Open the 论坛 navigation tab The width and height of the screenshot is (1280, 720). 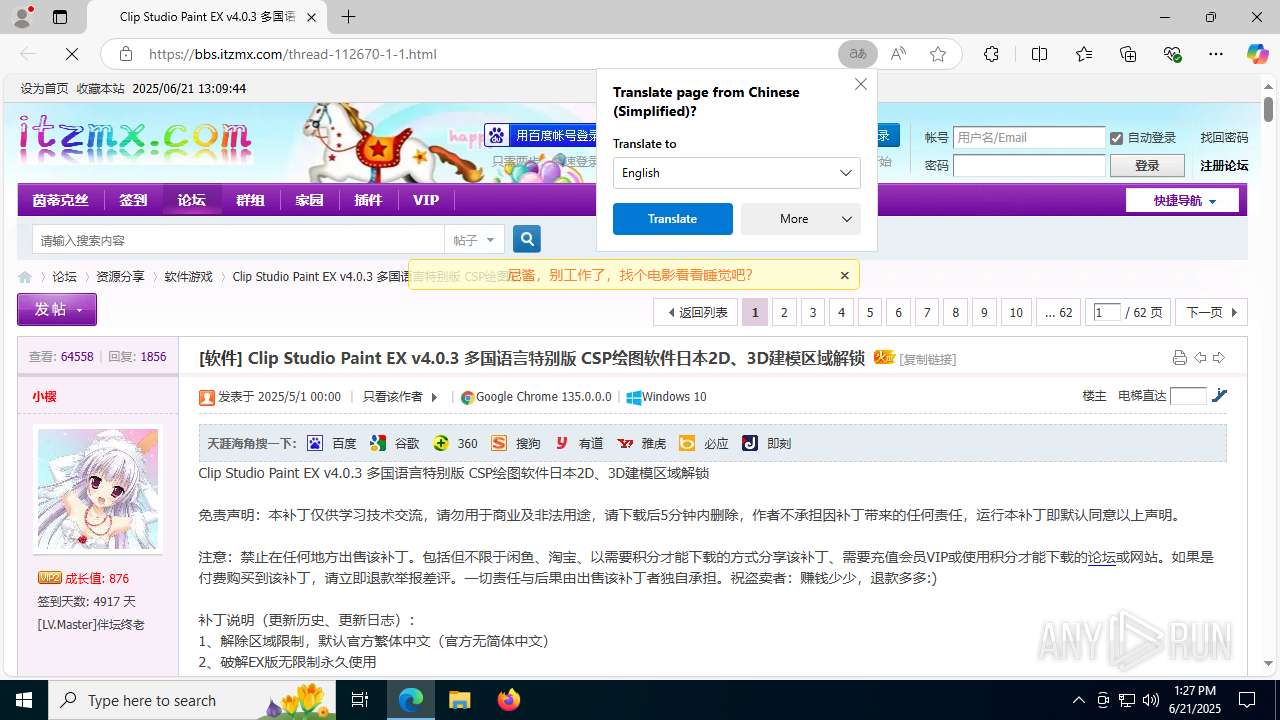pos(192,200)
